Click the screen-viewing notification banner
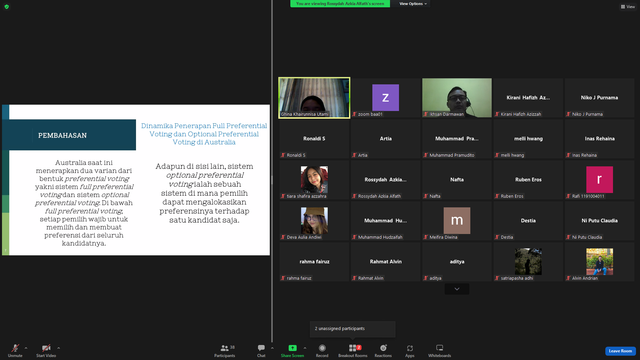This screenshot has height=360, width=640. [x=340, y=4]
